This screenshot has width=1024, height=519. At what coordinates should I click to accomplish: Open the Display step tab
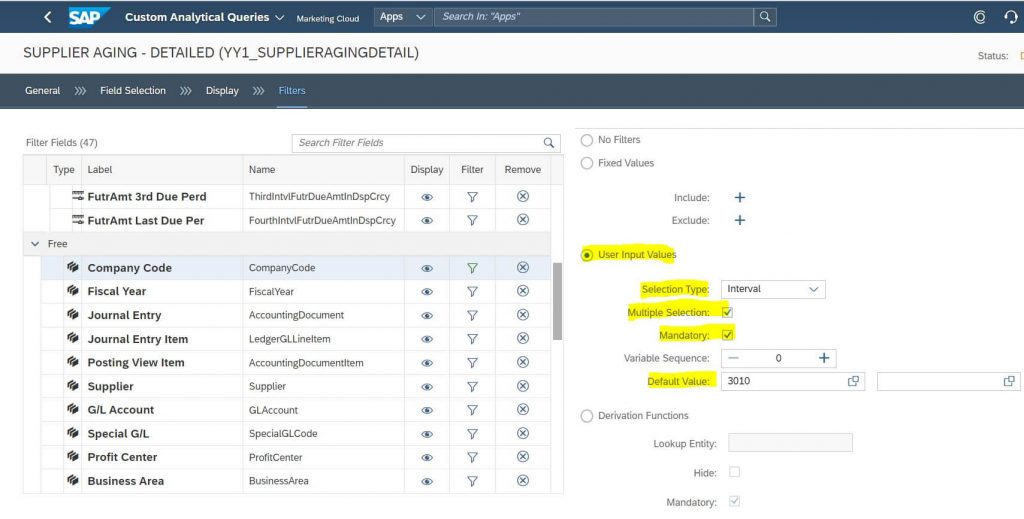tap(222, 91)
